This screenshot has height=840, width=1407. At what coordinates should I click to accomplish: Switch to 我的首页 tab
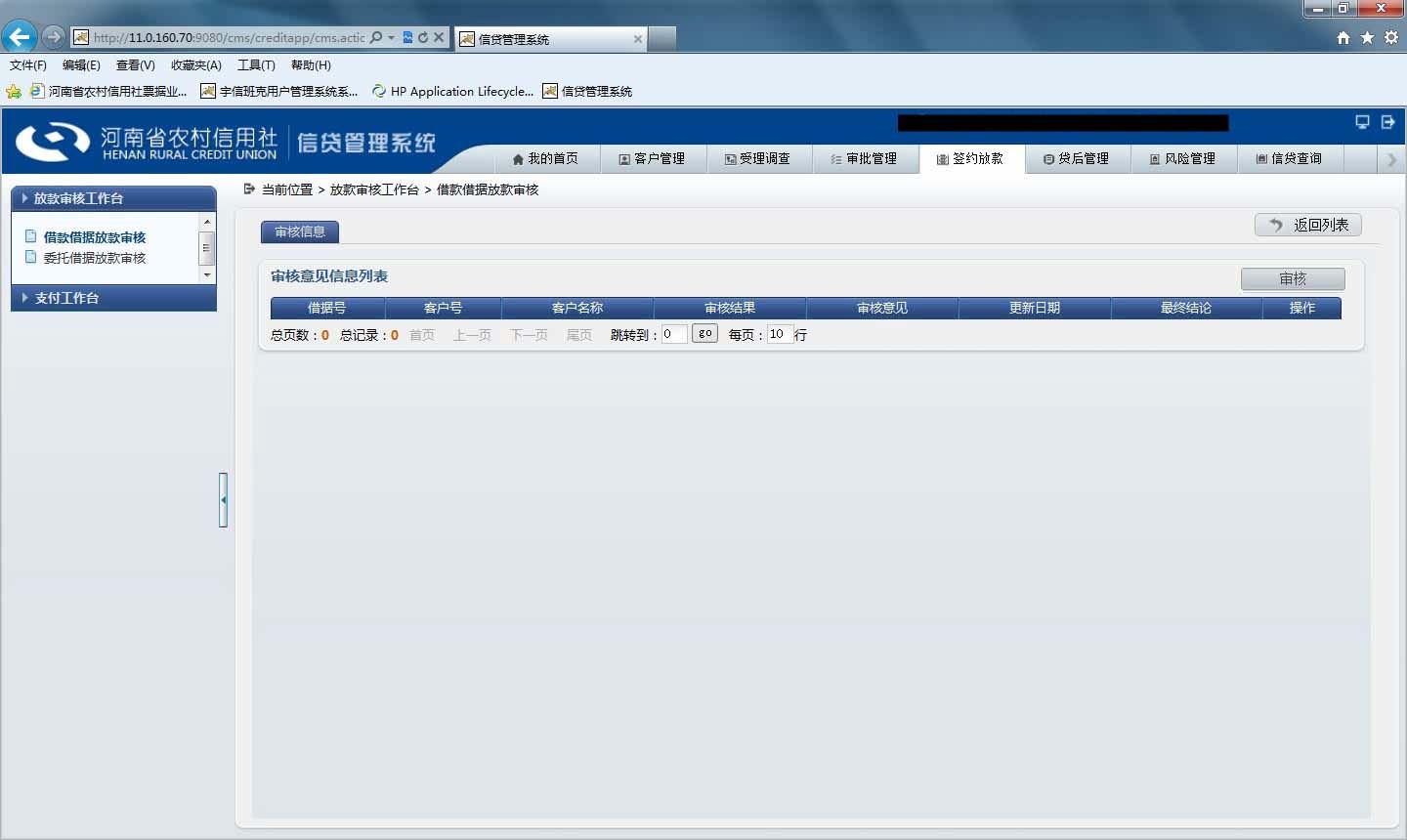[545, 158]
